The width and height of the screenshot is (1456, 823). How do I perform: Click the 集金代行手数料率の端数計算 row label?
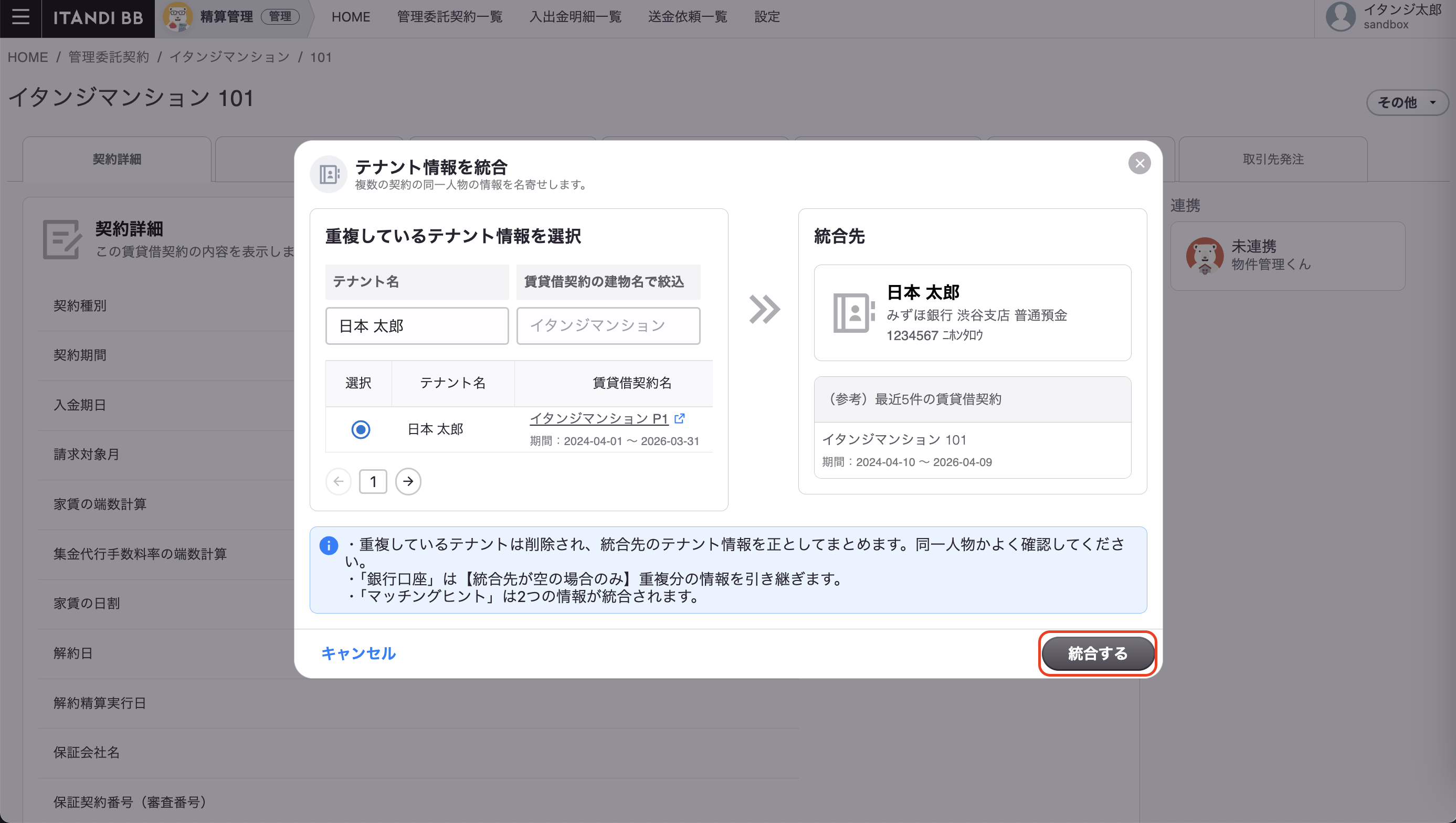click(140, 554)
